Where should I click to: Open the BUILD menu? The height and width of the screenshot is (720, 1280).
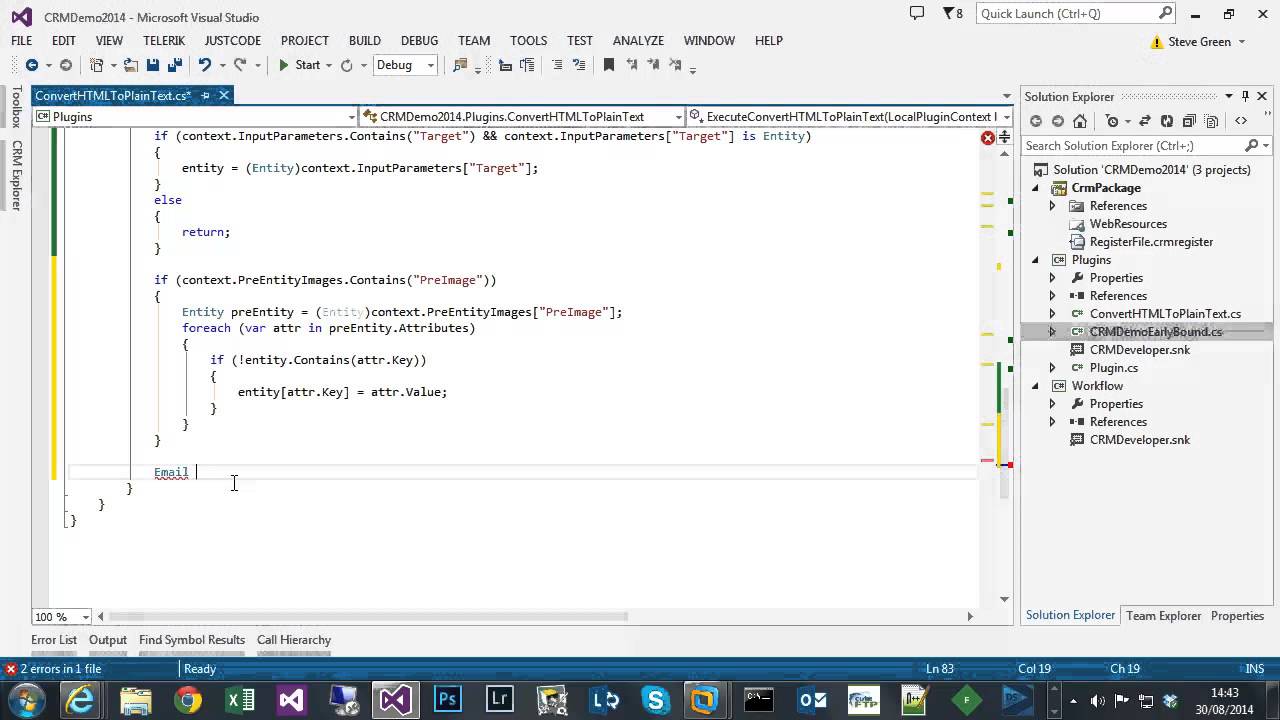[x=365, y=41]
